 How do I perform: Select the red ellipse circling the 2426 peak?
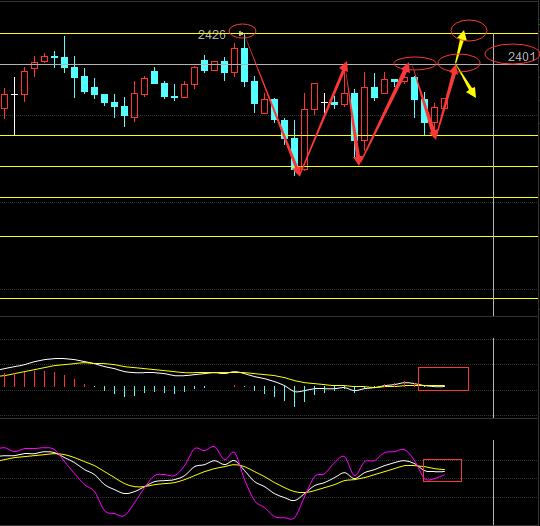click(x=242, y=31)
